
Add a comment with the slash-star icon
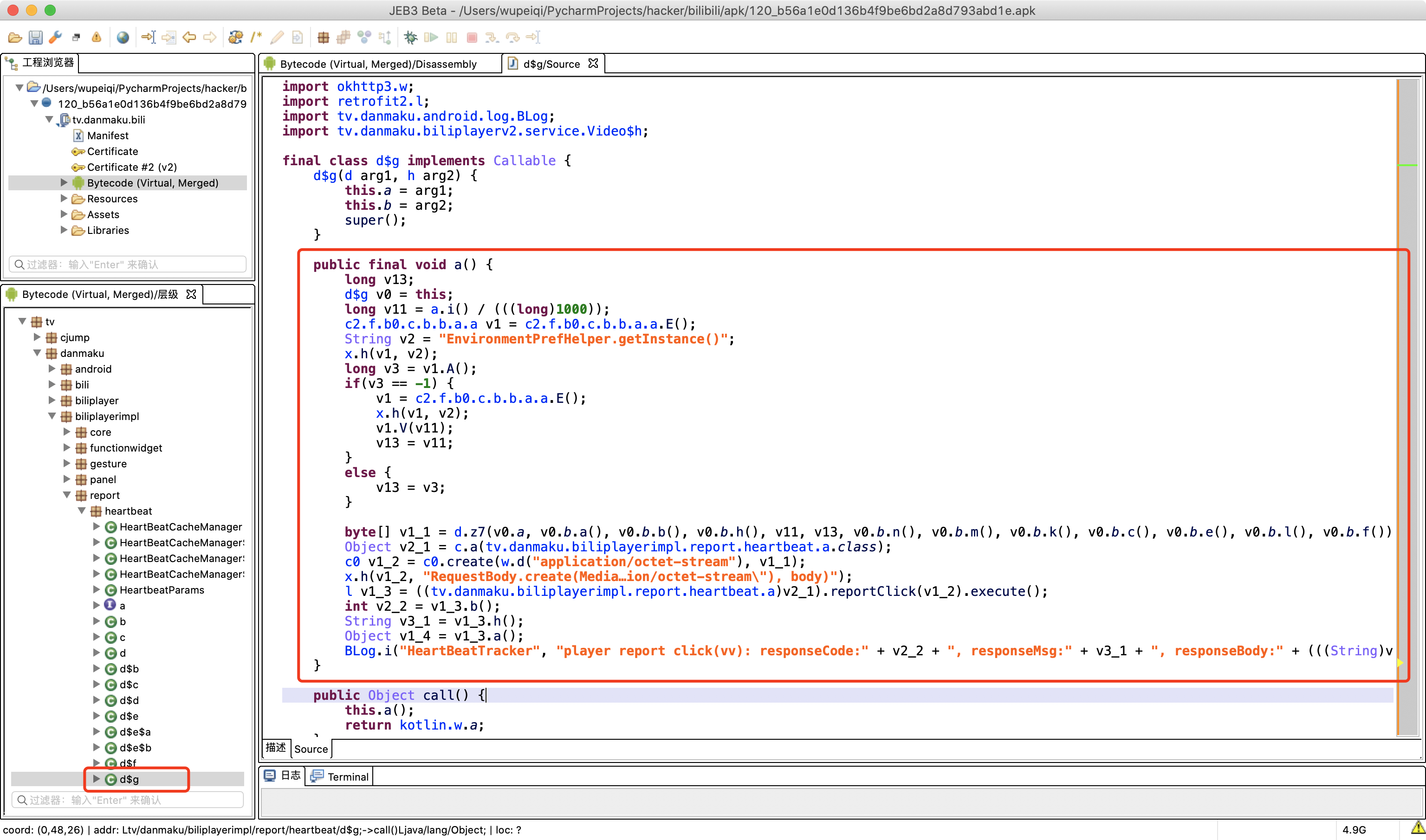pos(256,37)
